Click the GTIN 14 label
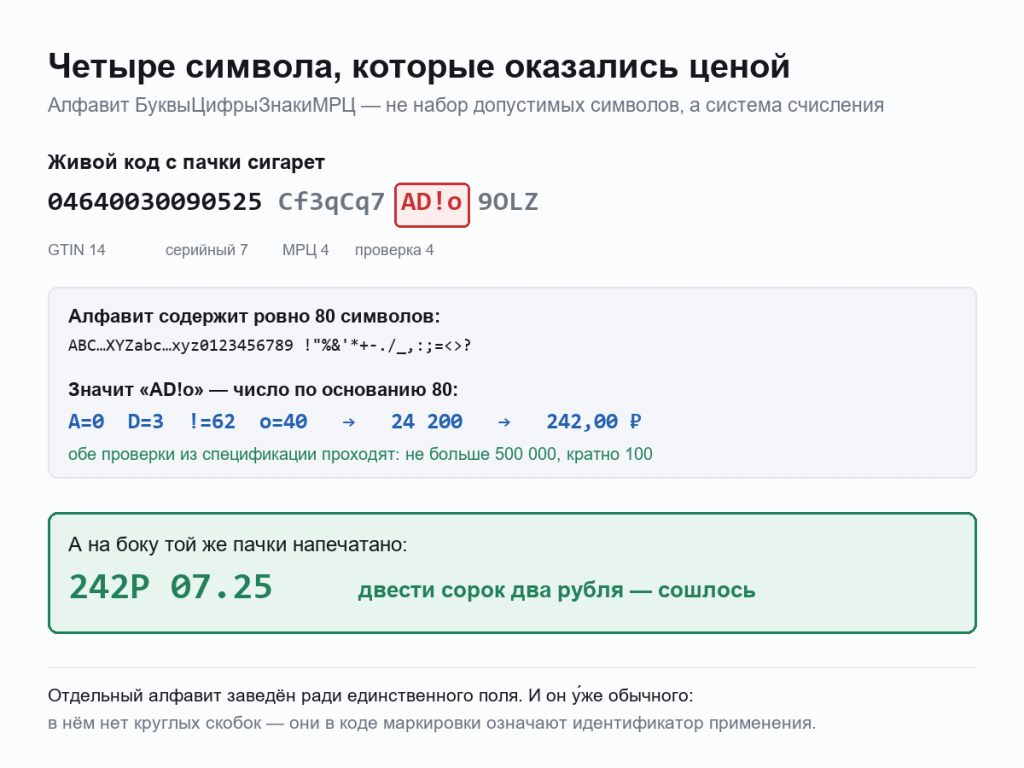The width and height of the screenshot is (1024, 768). (x=76, y=250)
